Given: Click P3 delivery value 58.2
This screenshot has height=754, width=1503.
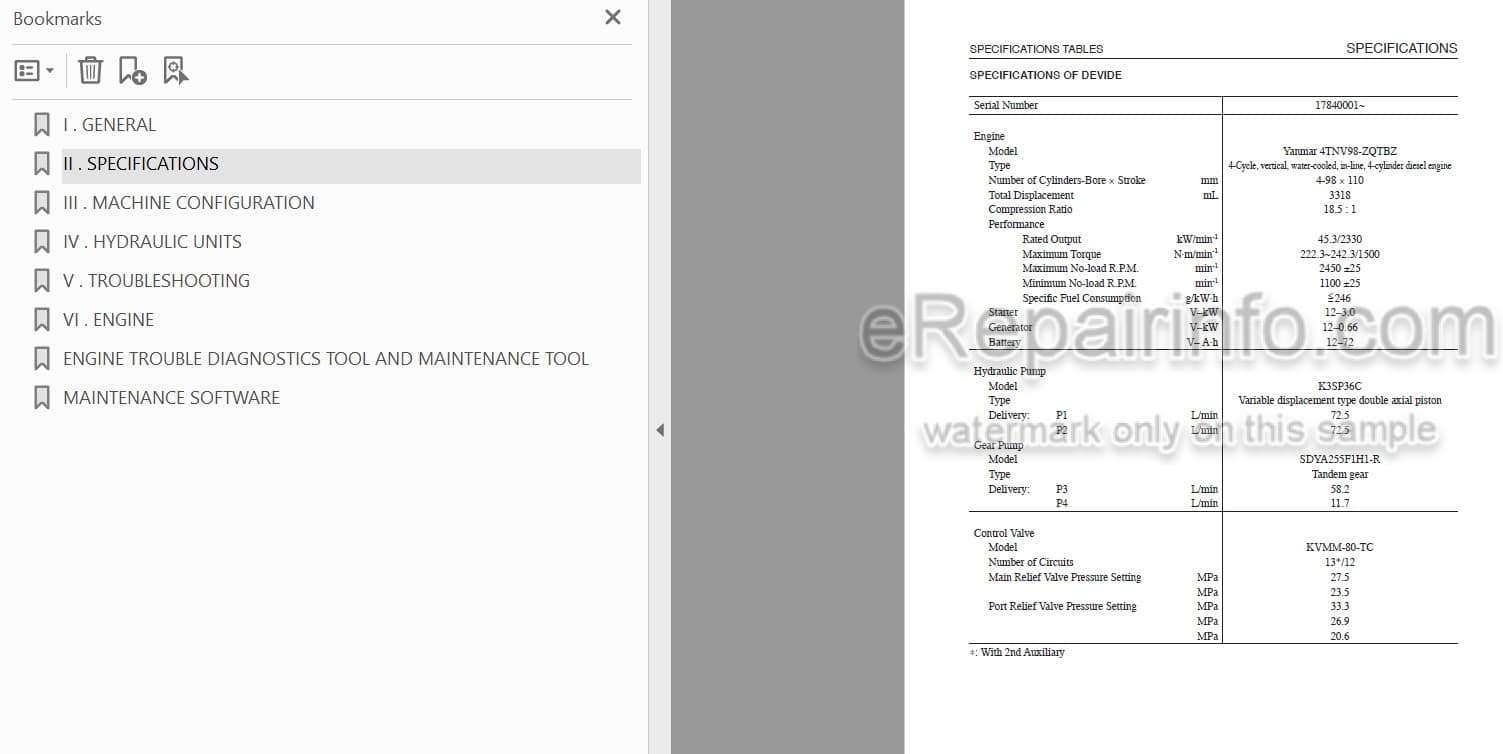Looking at the screenshot, I should click(1339, 489).
